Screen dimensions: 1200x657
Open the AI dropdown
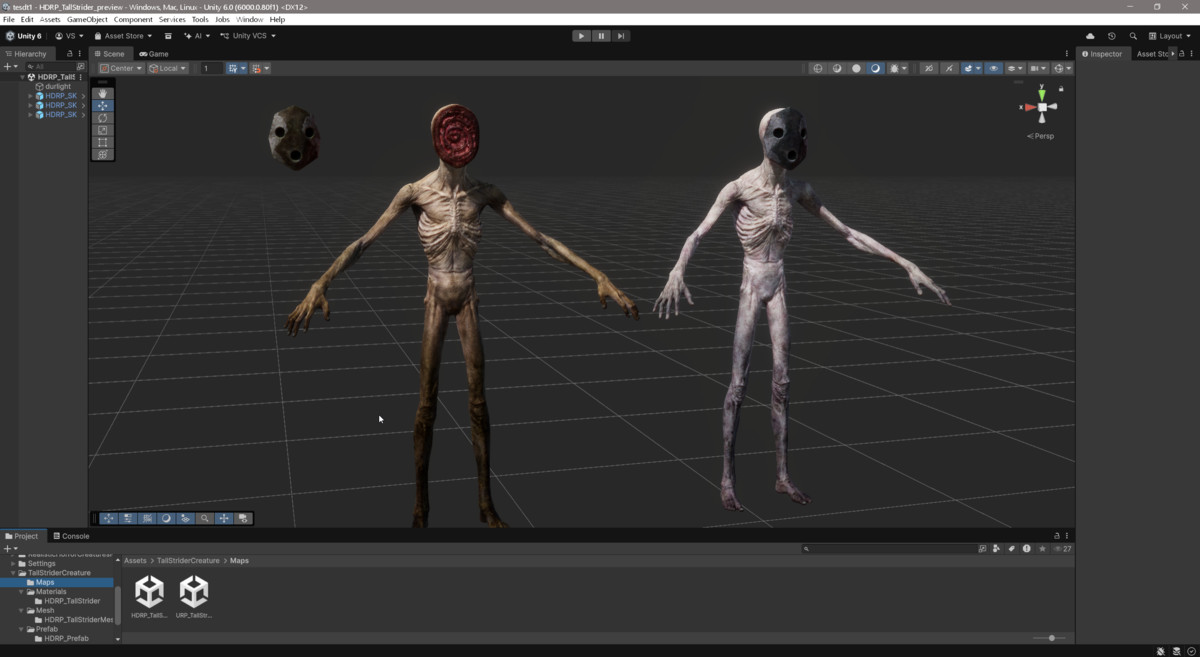point(197,36)
